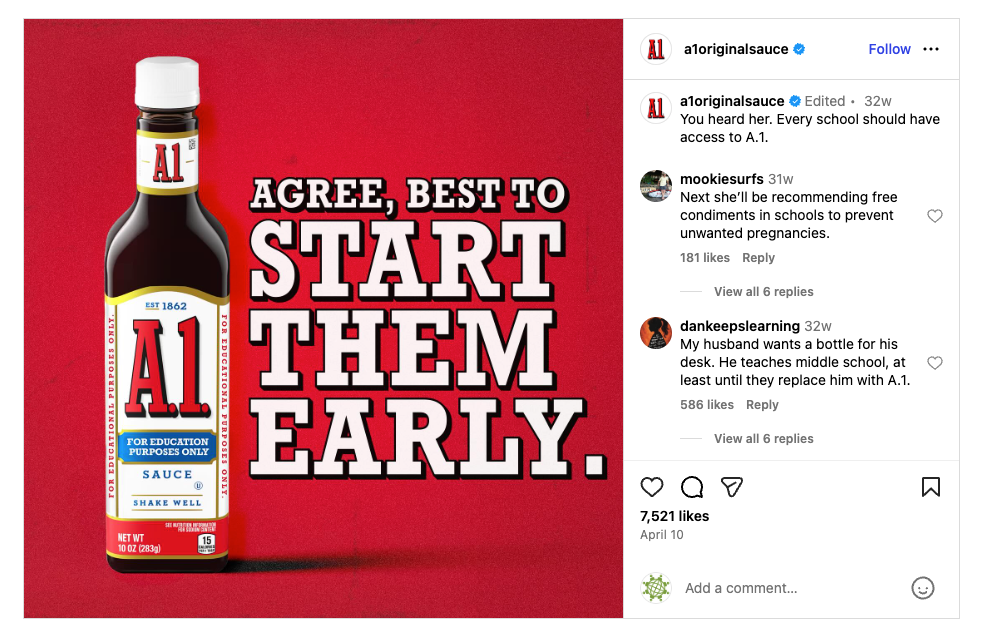Save post with bookmark icon
Viewport: 994px width, 641px height.
tap(931, 487)
